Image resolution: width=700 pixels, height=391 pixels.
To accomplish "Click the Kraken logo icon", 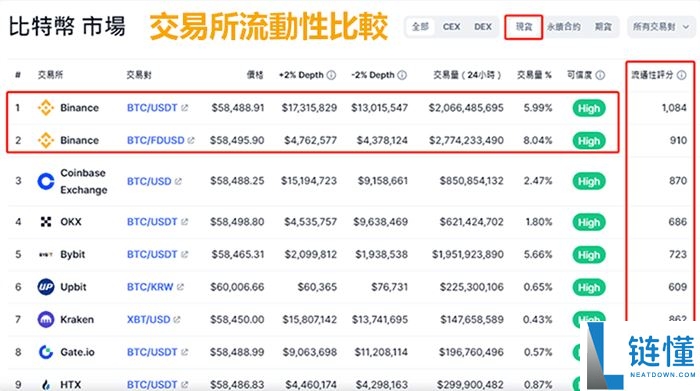I will tap(46, 320).
